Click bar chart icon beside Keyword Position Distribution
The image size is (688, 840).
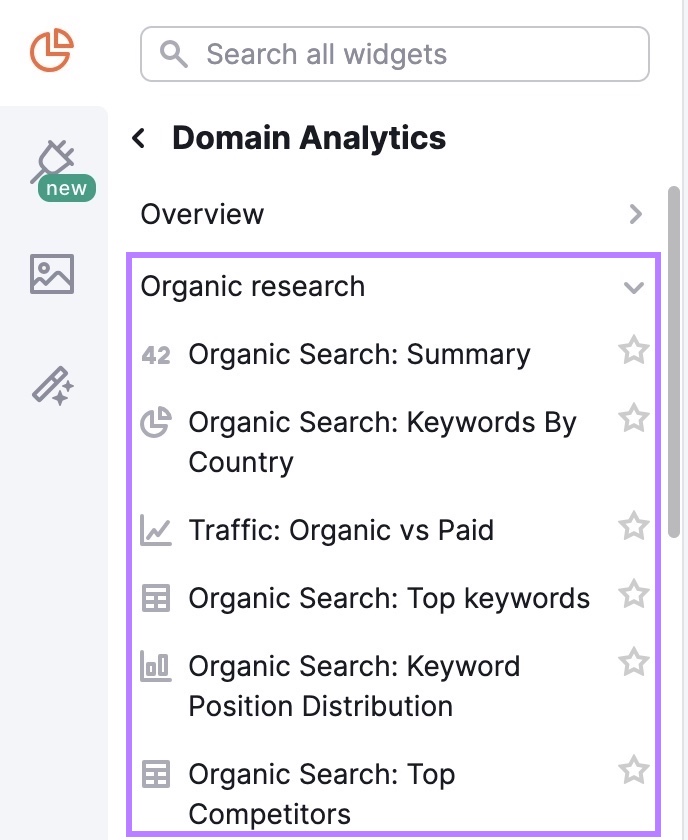[x=156, y=666]
